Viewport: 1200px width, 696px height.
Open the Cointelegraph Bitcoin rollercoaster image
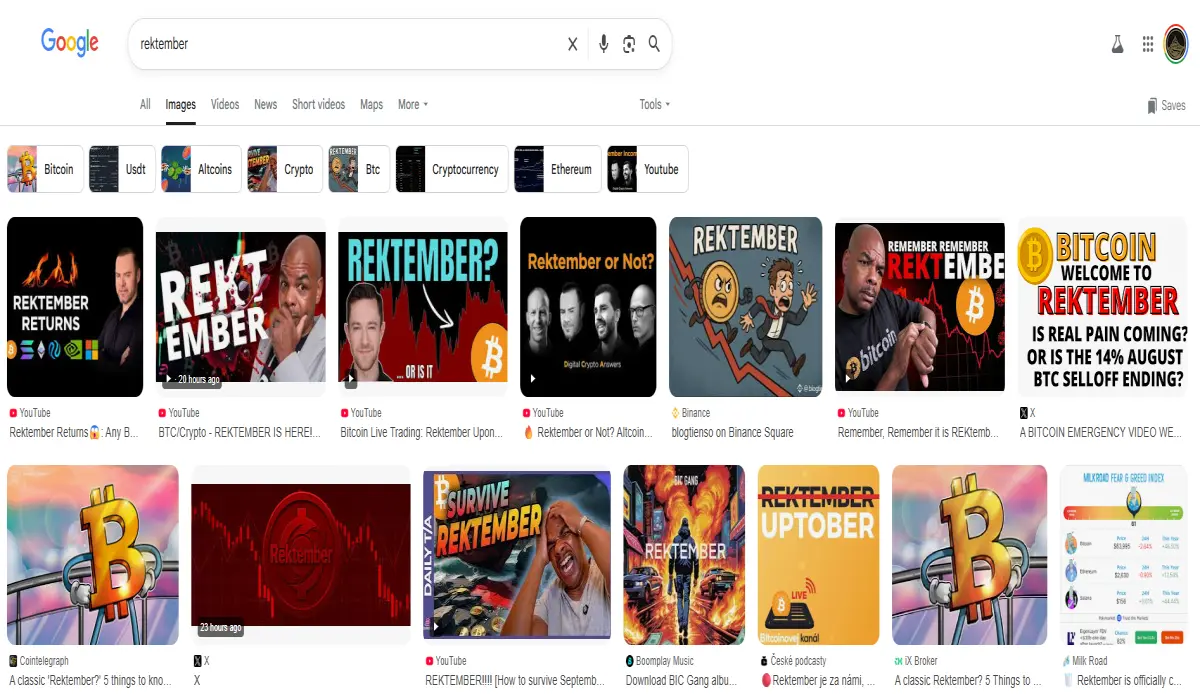point(93,555)
